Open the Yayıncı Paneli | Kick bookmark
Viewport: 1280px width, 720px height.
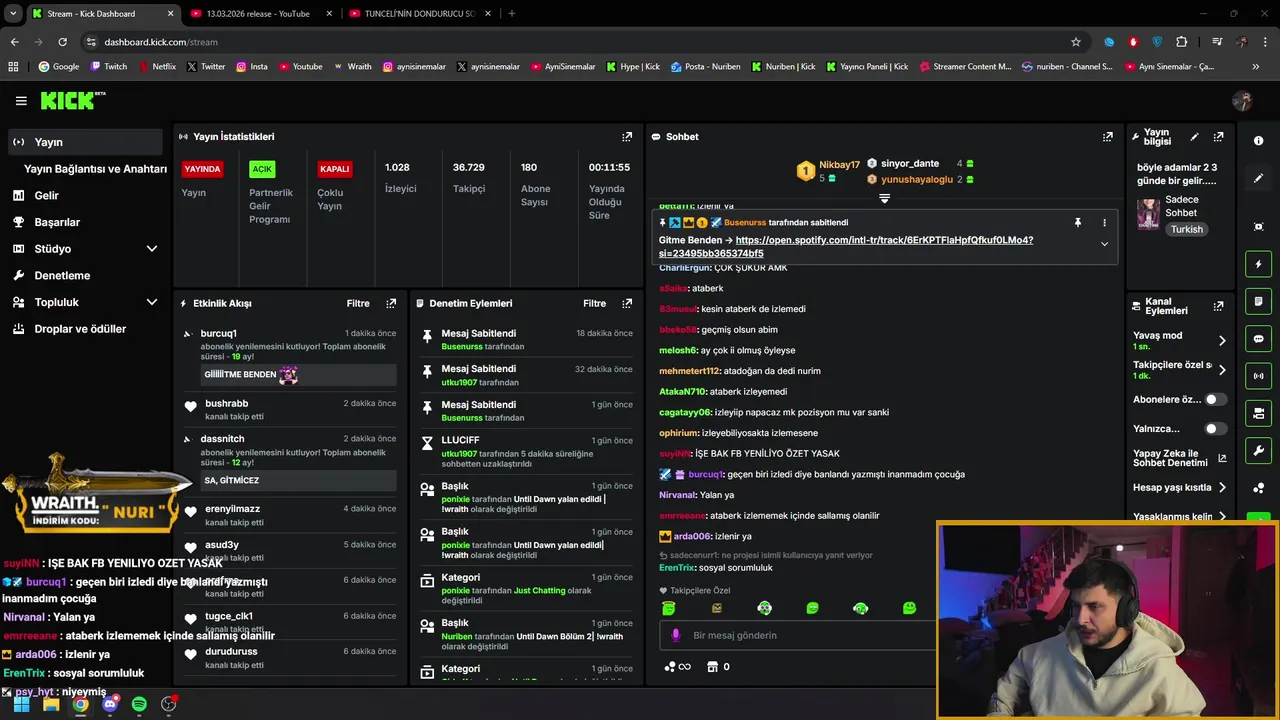867,67
